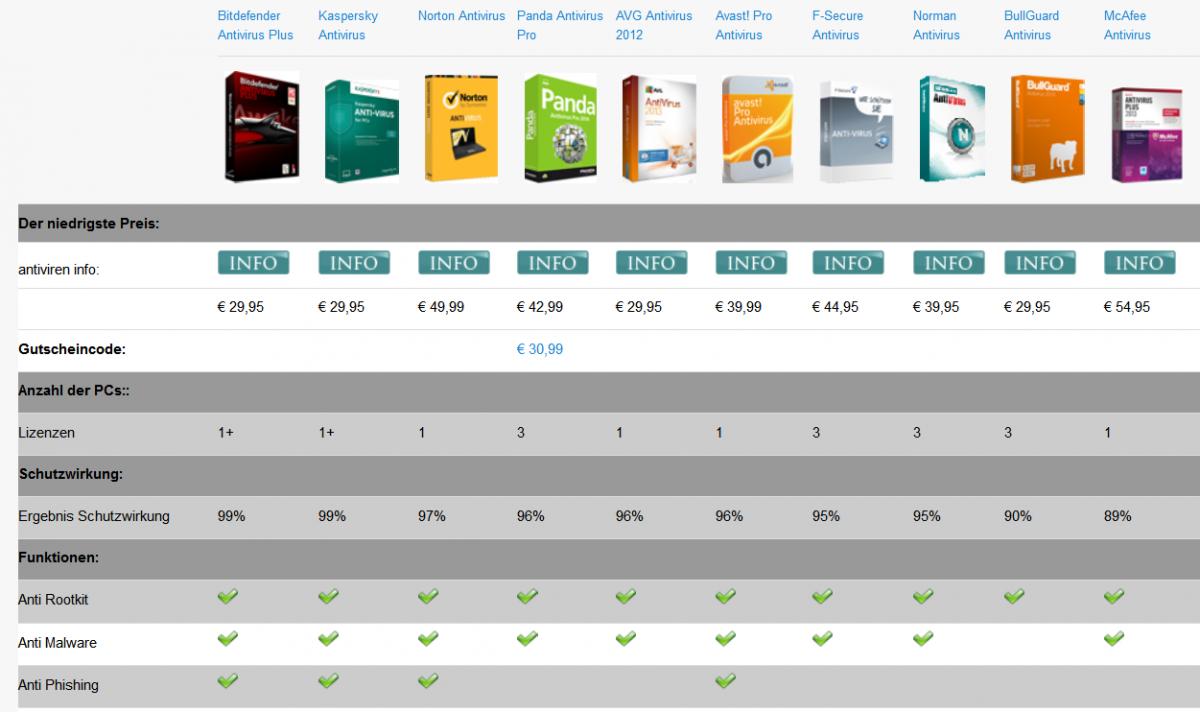Click the Anti Malware checkmark for McAfee
Screen dimensions: 1200x712
click(x=1114, y=638)
